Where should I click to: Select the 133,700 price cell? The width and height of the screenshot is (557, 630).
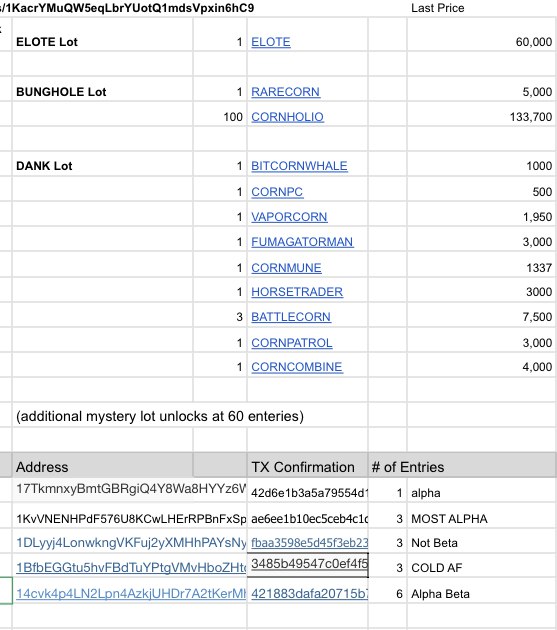click(x=481, y=114)
